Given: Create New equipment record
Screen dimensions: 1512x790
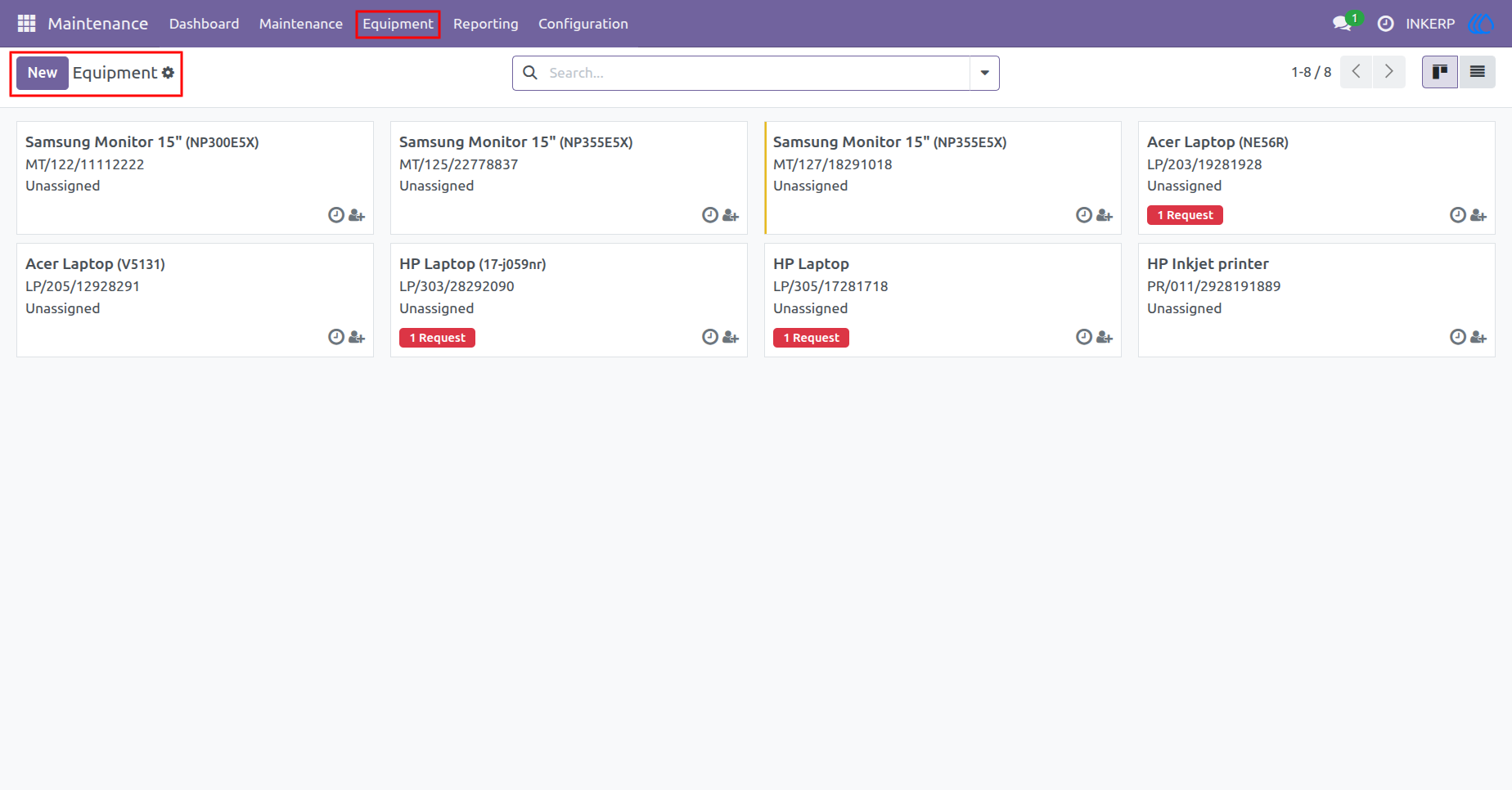Looking at the screenshot, I should click(x=43, y=73).
